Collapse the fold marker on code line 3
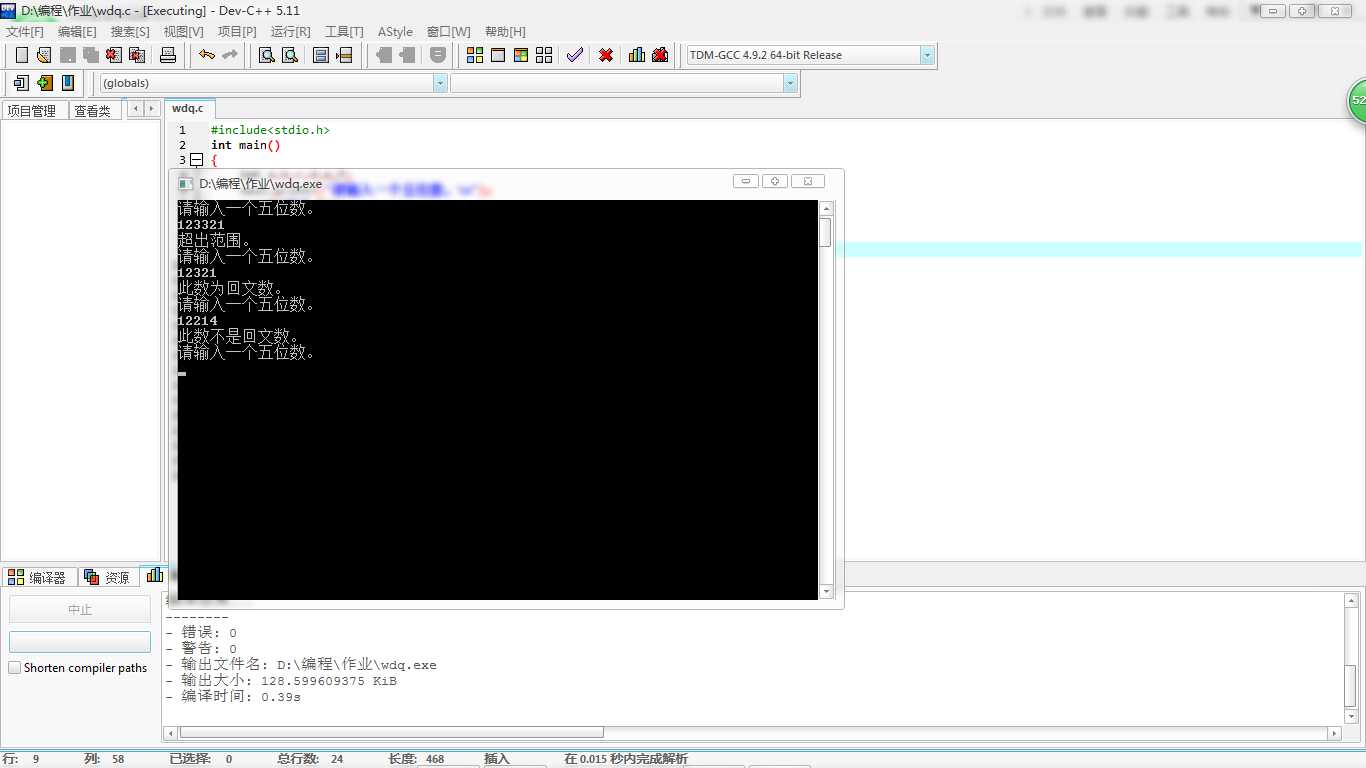The height and width of the screenshot is (768, 1366). (x=197, y=160)
